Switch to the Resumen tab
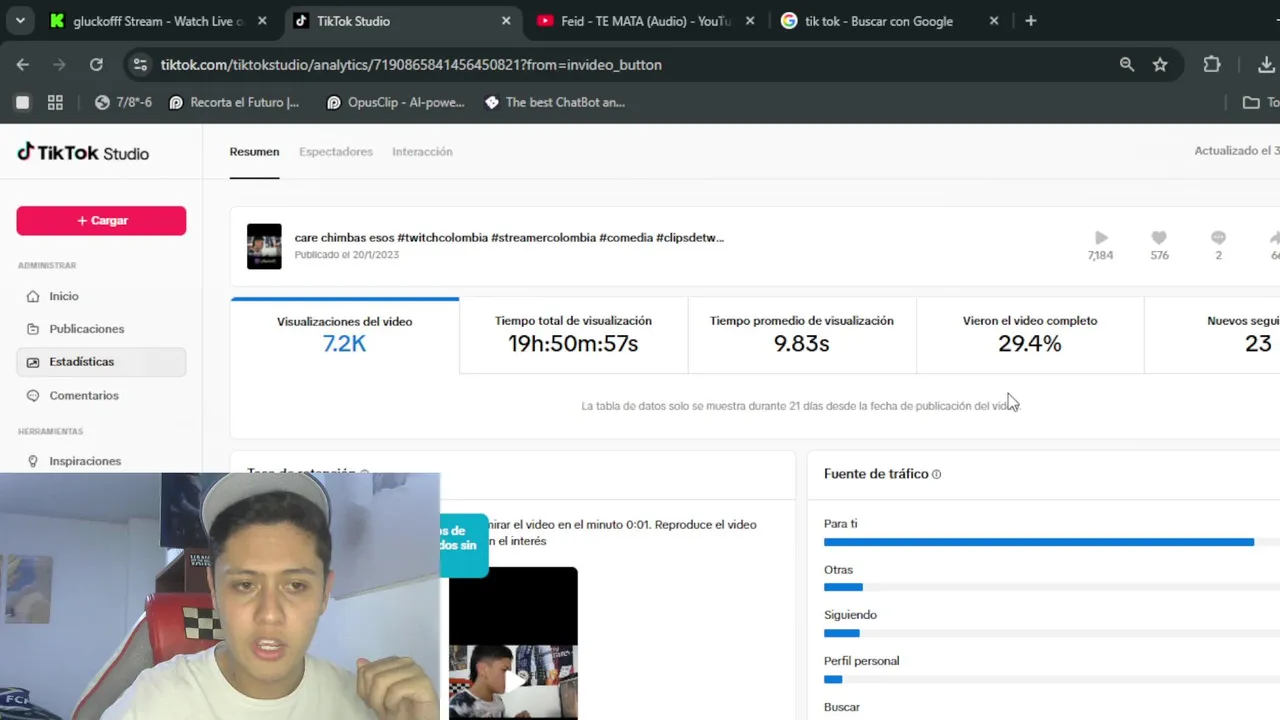This screenshot has width=1280, height=720. click(254, 152)
